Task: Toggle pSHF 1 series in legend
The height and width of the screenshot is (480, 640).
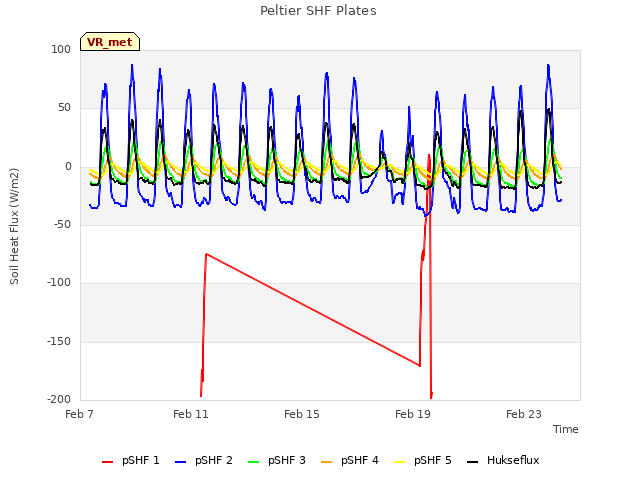Action: (x=131, y=460)
